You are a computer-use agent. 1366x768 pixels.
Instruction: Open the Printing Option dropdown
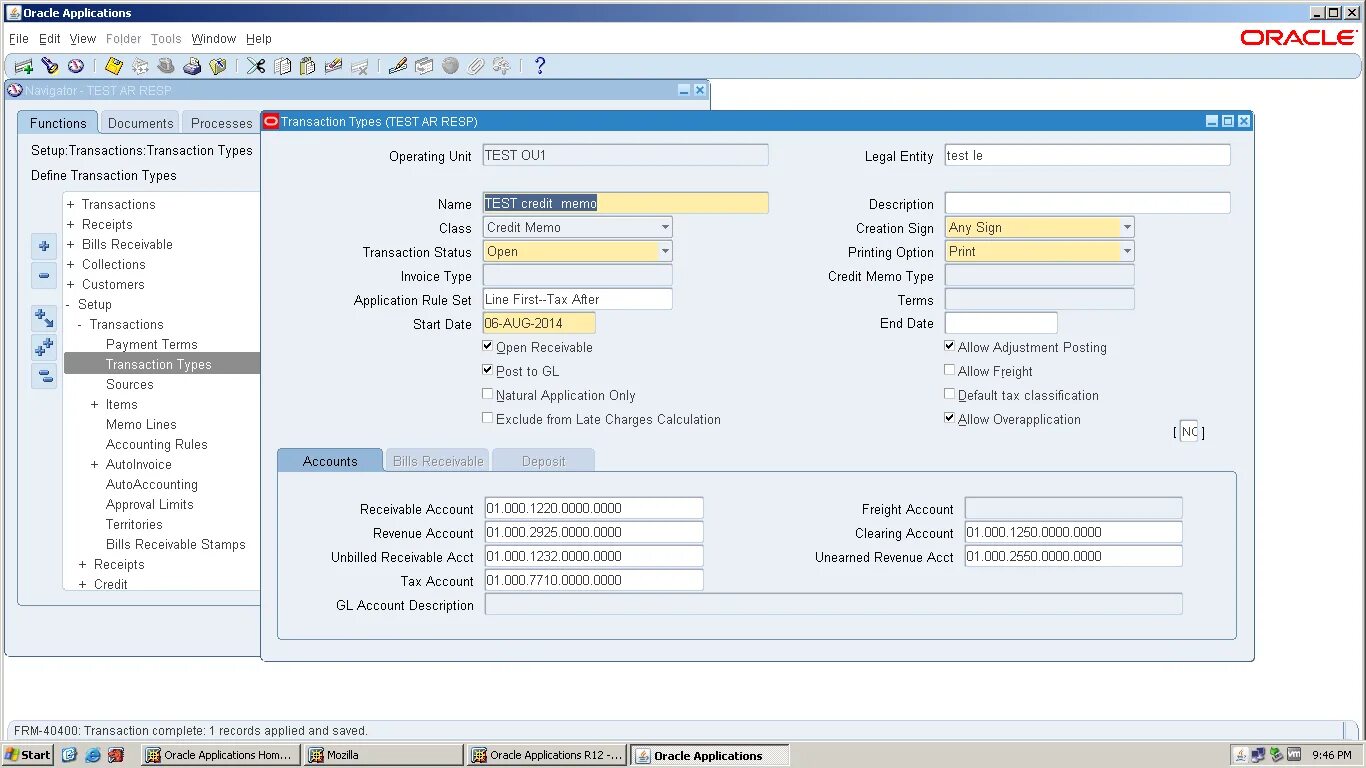(1127, 251)
